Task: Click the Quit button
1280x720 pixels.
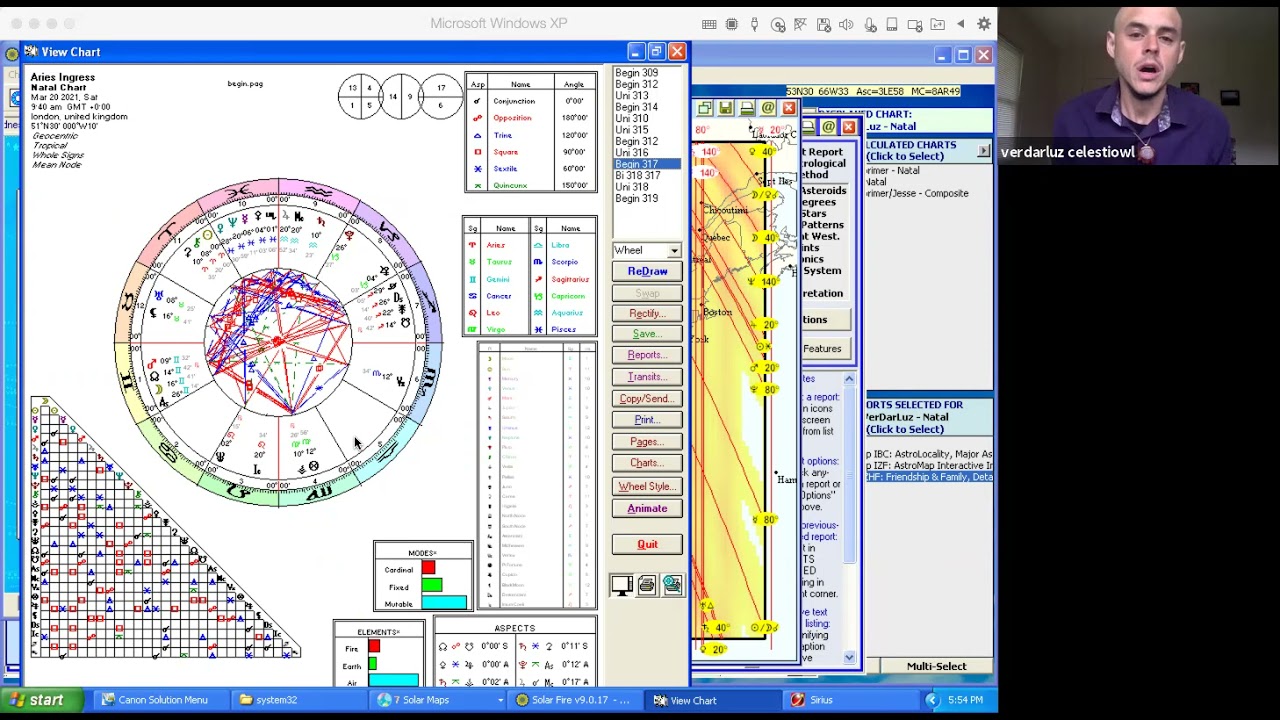Action: [647, 544]
